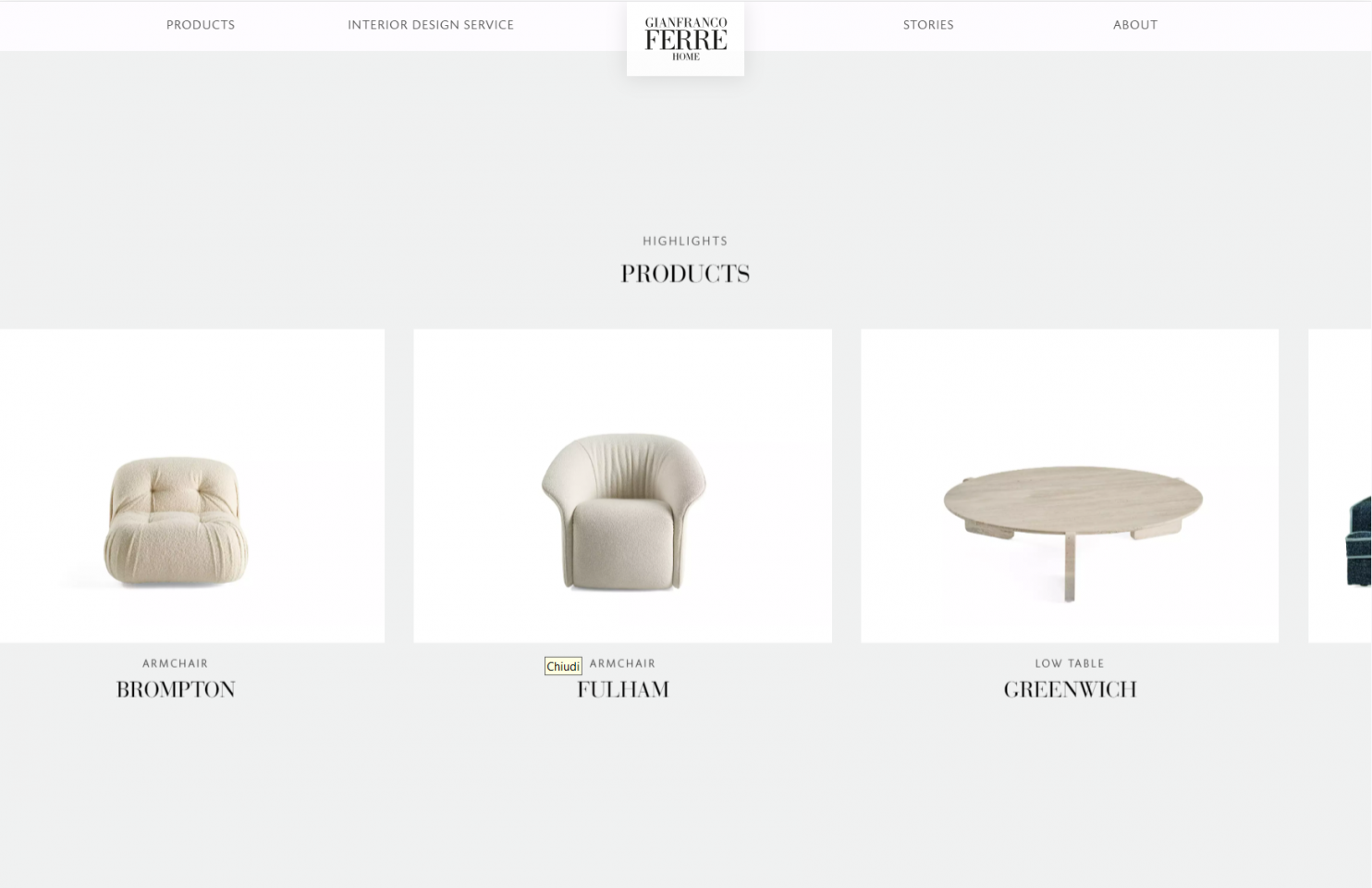Open the STORIES menu item
The width and height of the screenshot is (1372, 888).
pyautogui.click(x=928, y=25)
